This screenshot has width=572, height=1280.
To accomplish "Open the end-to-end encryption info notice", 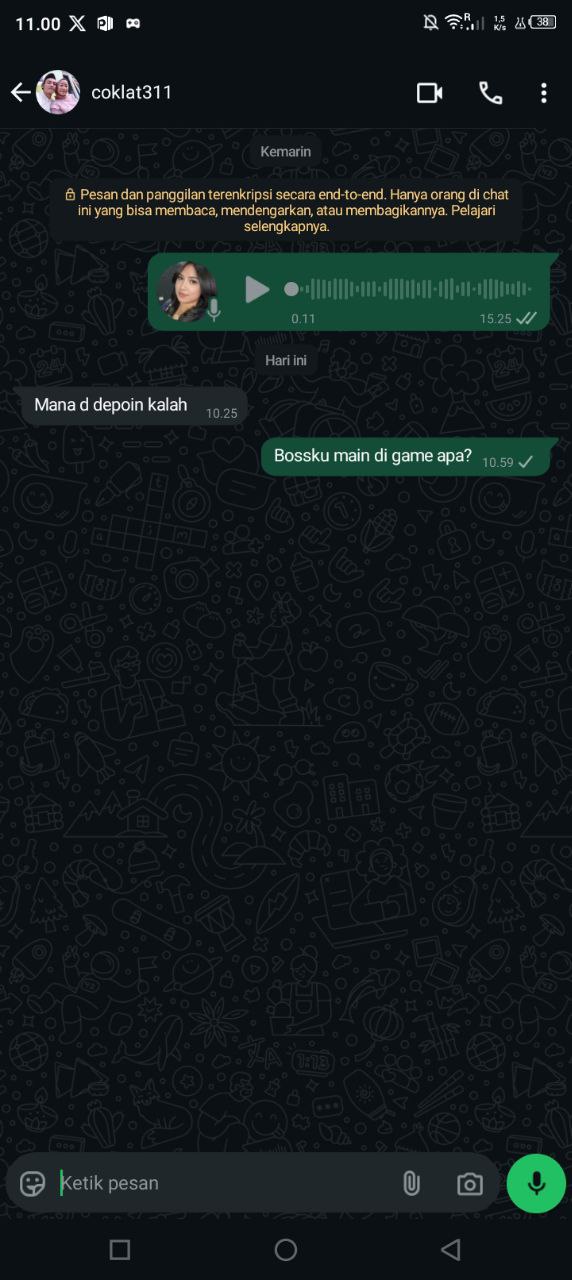I will [286, 210].
